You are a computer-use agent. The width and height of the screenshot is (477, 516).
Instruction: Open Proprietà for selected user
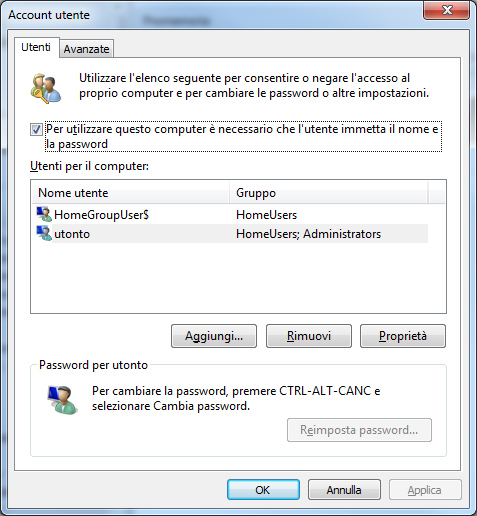tap(403, 336)
